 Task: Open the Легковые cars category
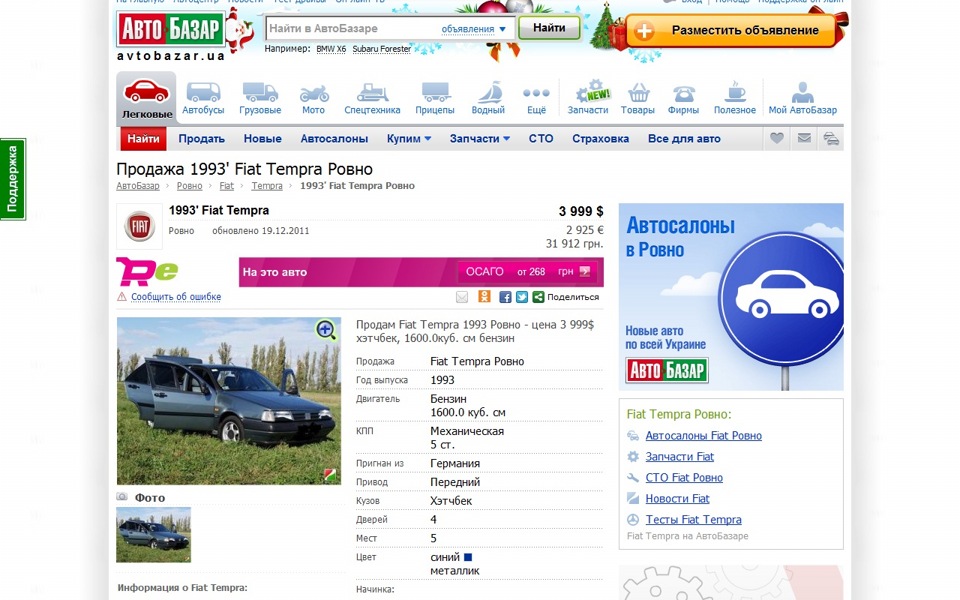click(146, 98)
